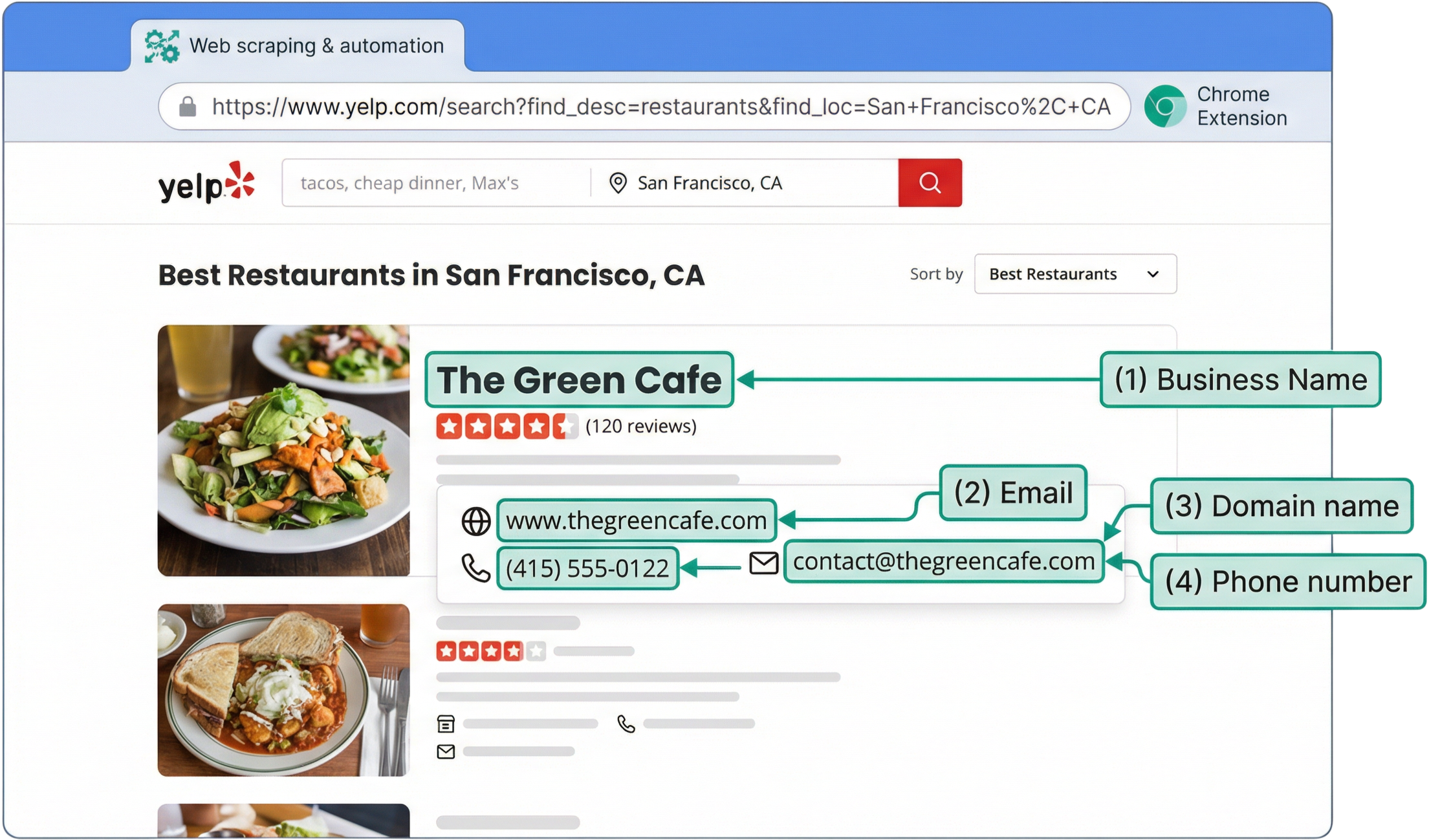The height and width of the screenshot is (840, 1429).
Task: Click the 'Best Restaurants in San Francisco, CA' heading
Action: 431,275
